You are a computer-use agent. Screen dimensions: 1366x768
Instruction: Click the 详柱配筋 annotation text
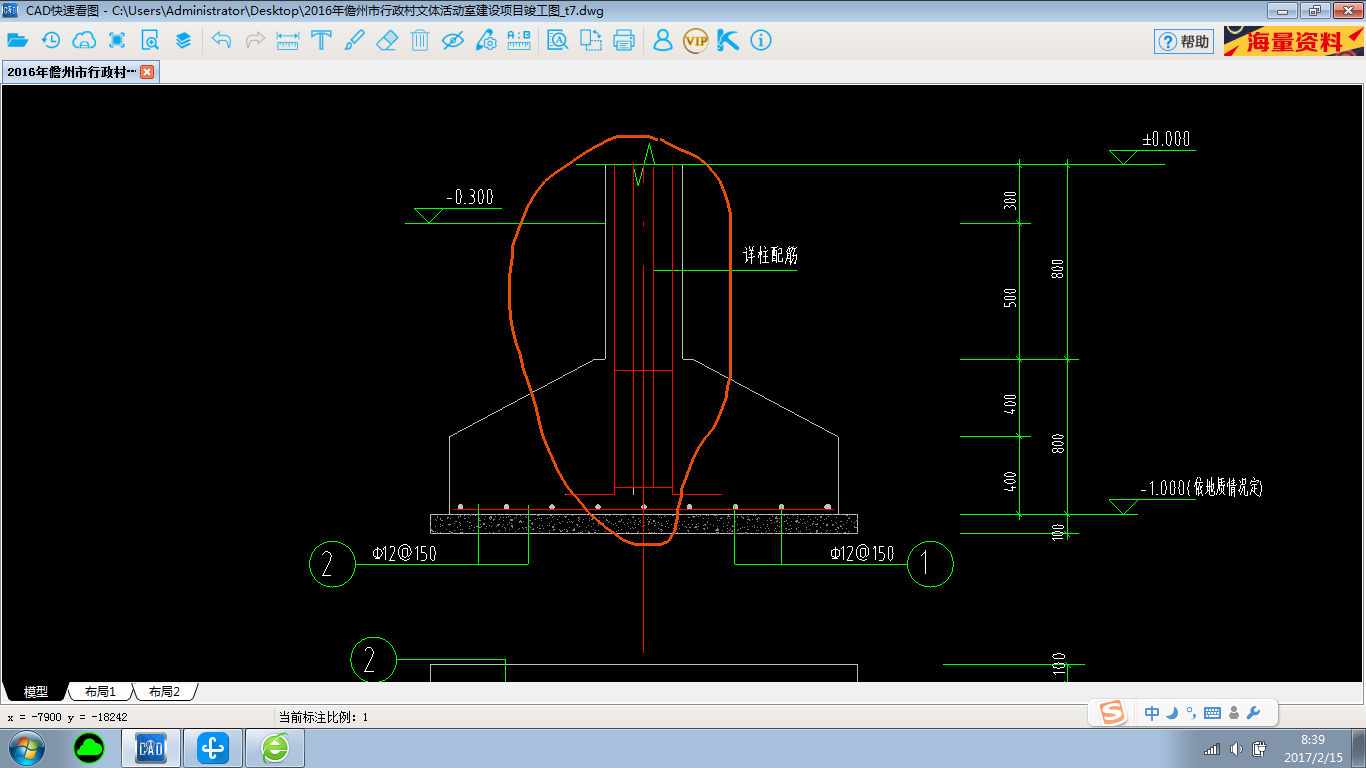(x=770, y=255)
